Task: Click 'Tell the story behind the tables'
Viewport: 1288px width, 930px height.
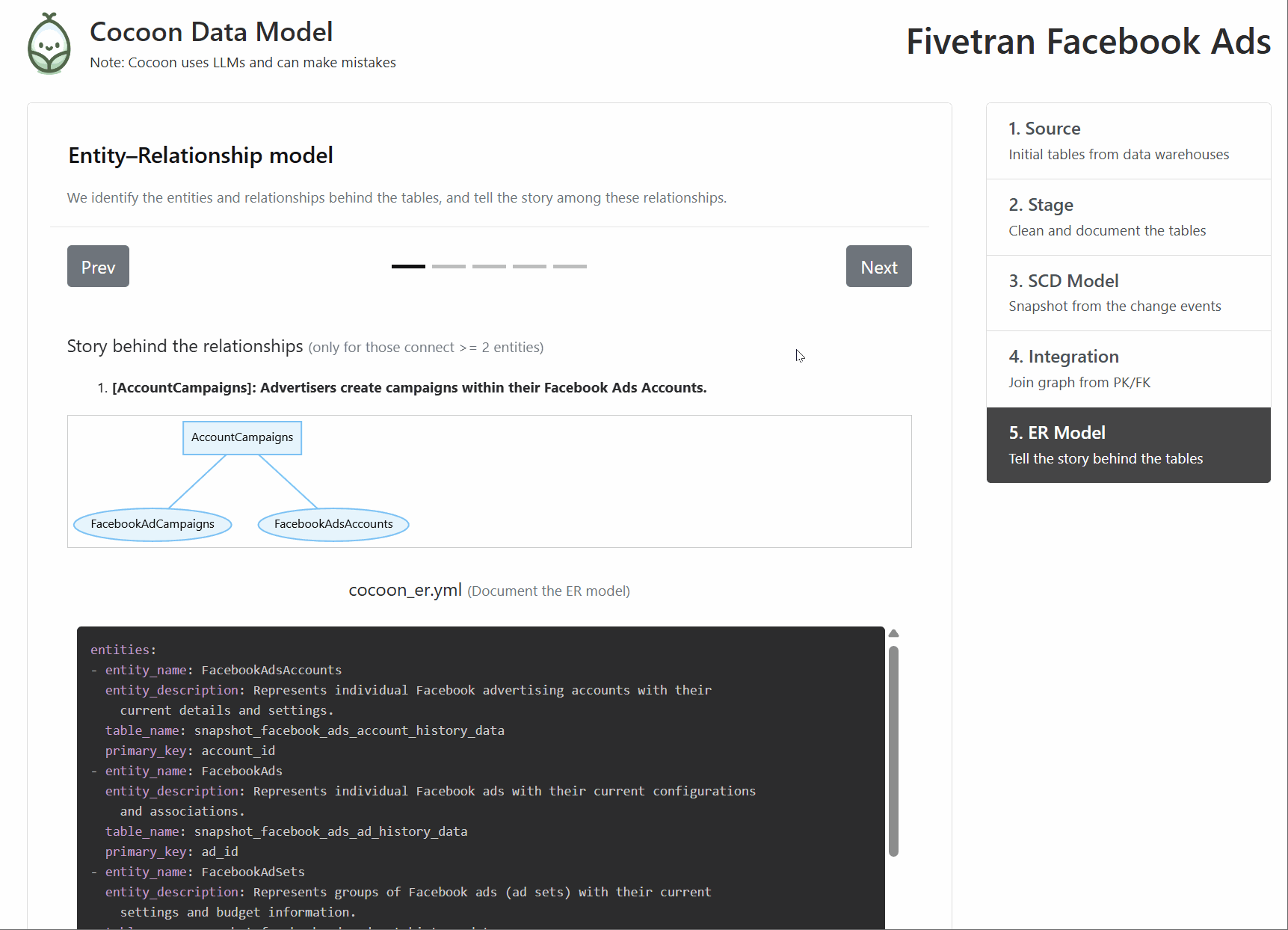Action: (1106, 459)
